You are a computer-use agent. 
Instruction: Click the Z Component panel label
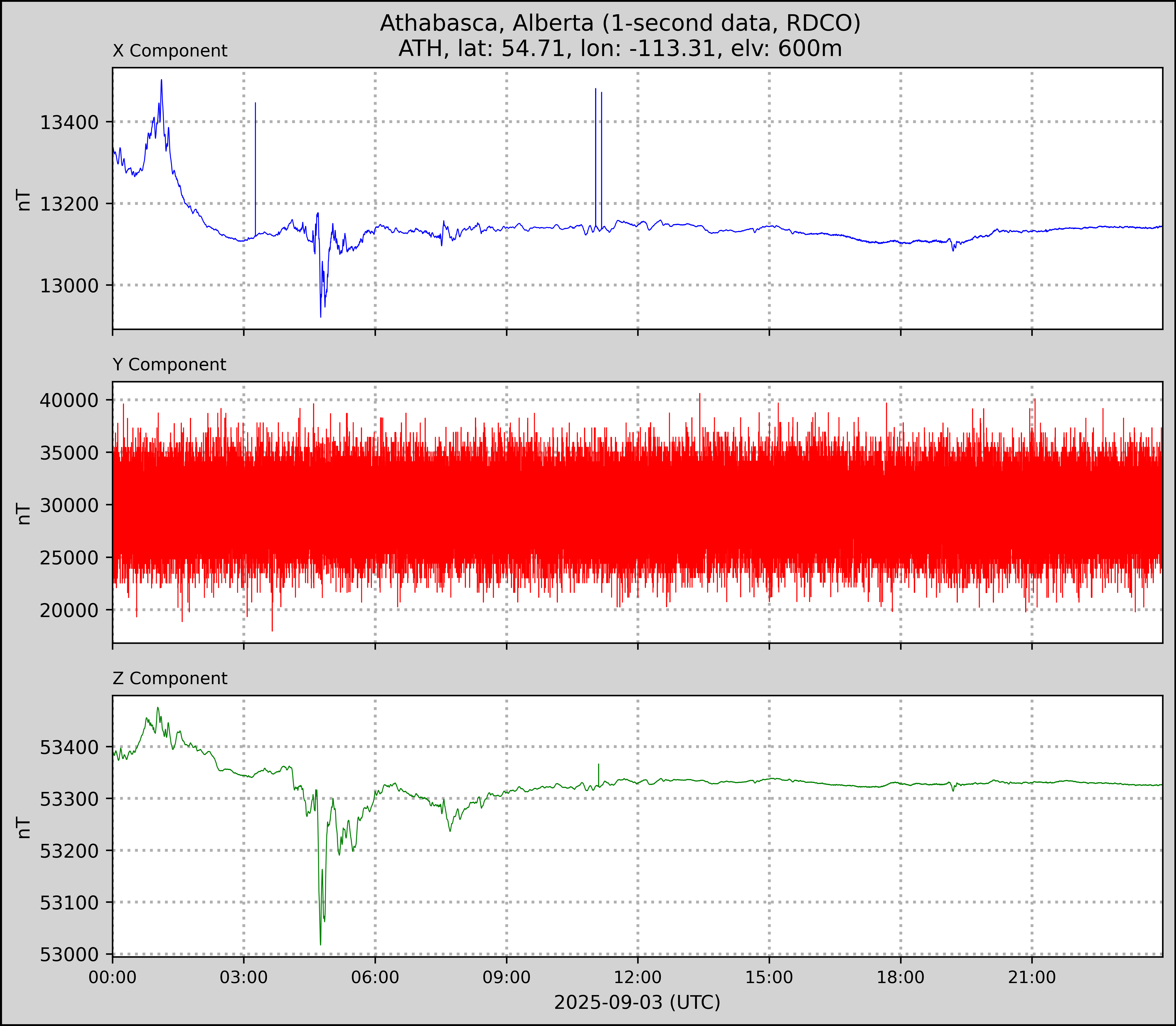170,679
